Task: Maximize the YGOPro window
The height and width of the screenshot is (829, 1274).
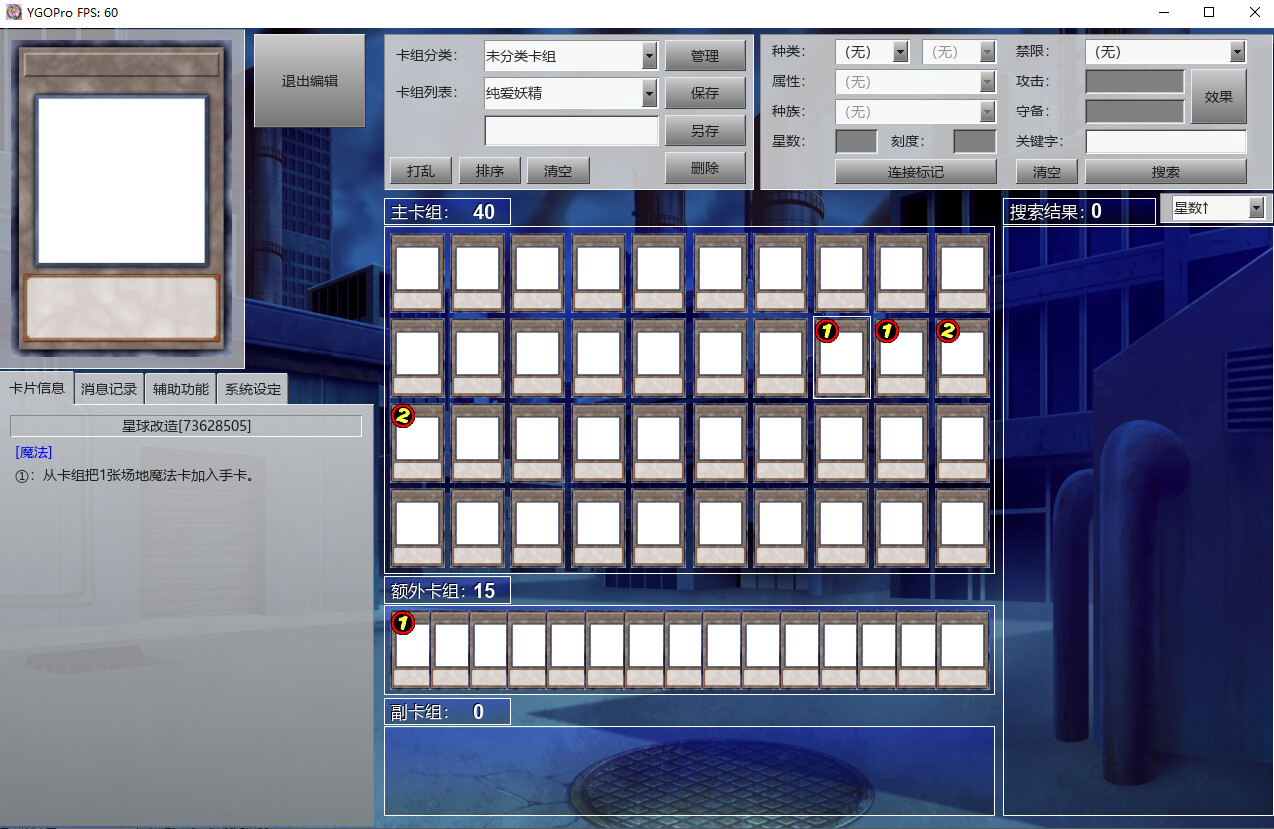Action: (x=1209, y=12)
